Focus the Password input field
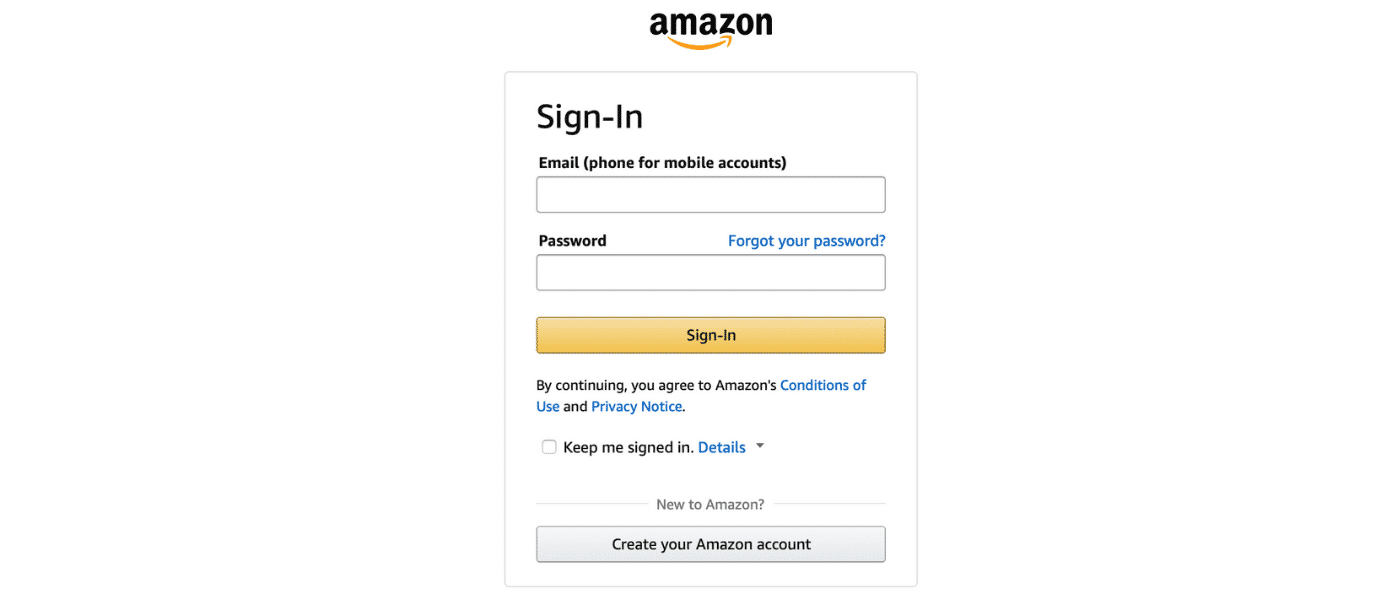Image resolution: width=1400 pixels, height=600 pixels. tap(711, 273)
